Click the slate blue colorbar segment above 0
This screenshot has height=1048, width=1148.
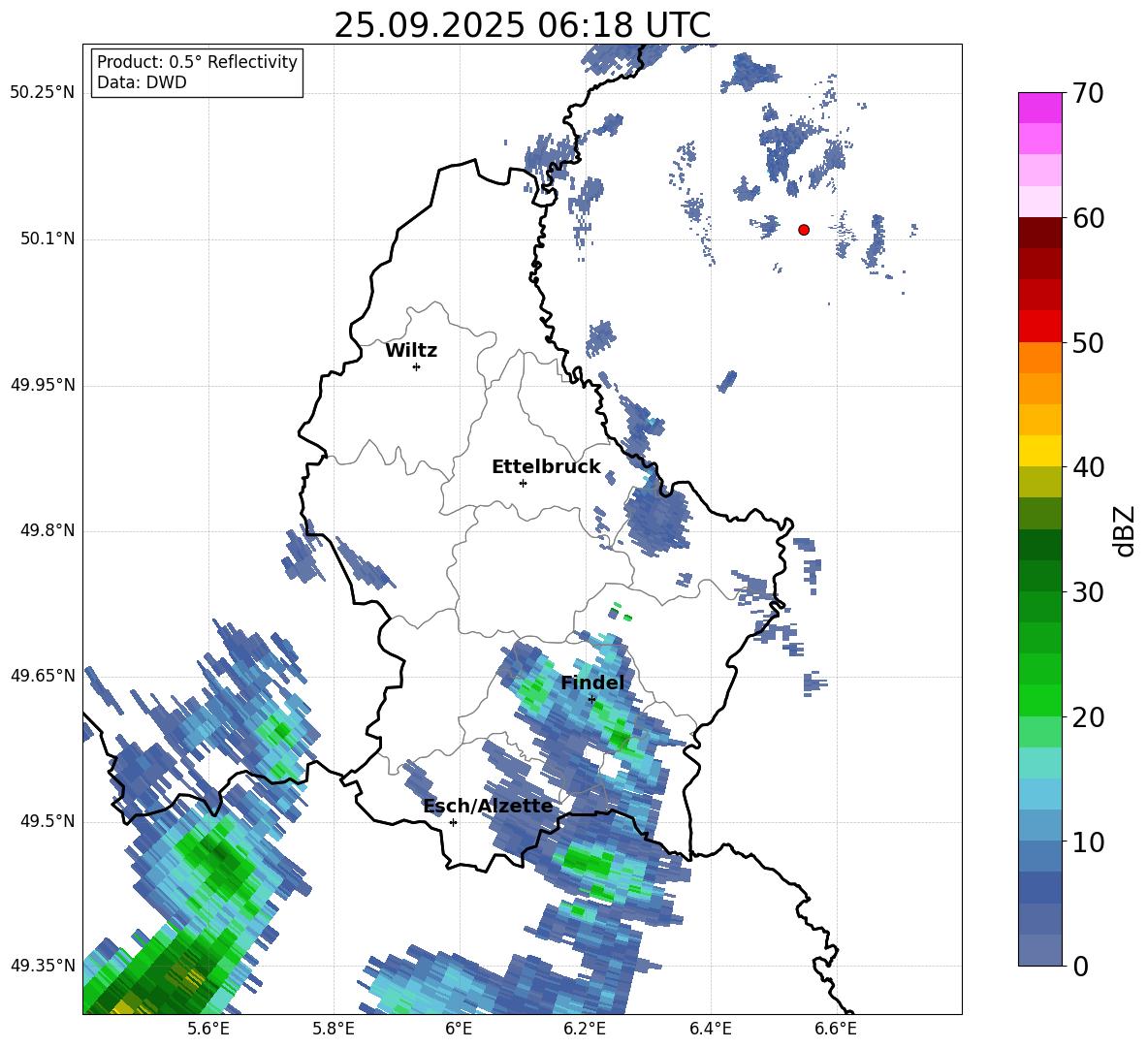point(1039,950)
